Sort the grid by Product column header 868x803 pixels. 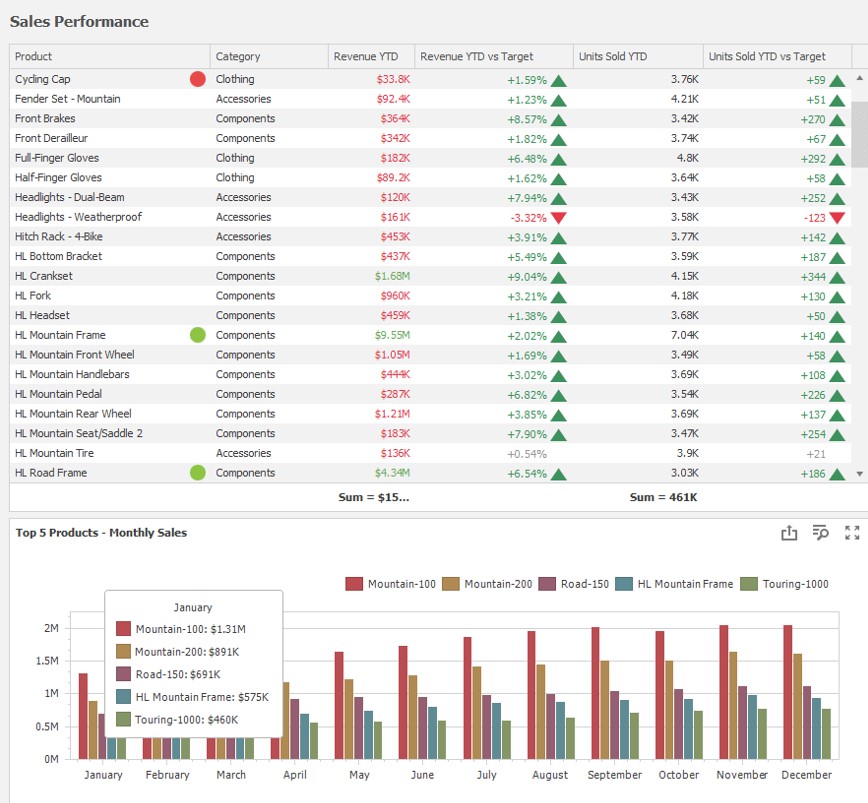109,57
